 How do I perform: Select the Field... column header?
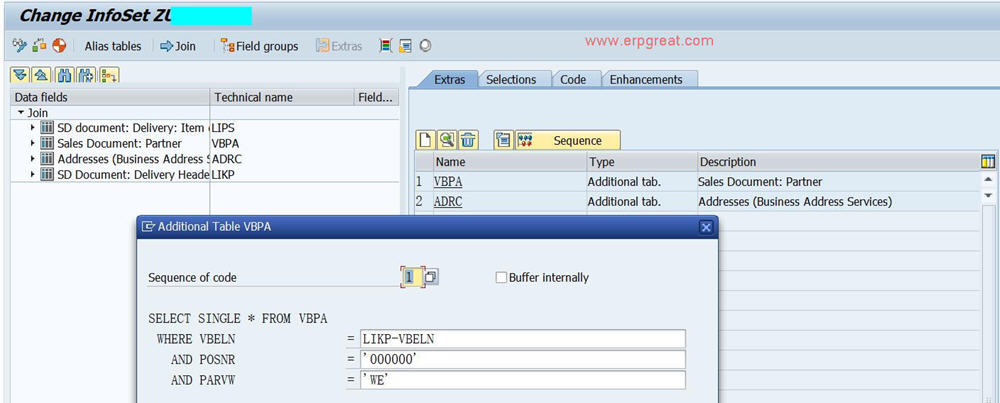click(376, 97)
